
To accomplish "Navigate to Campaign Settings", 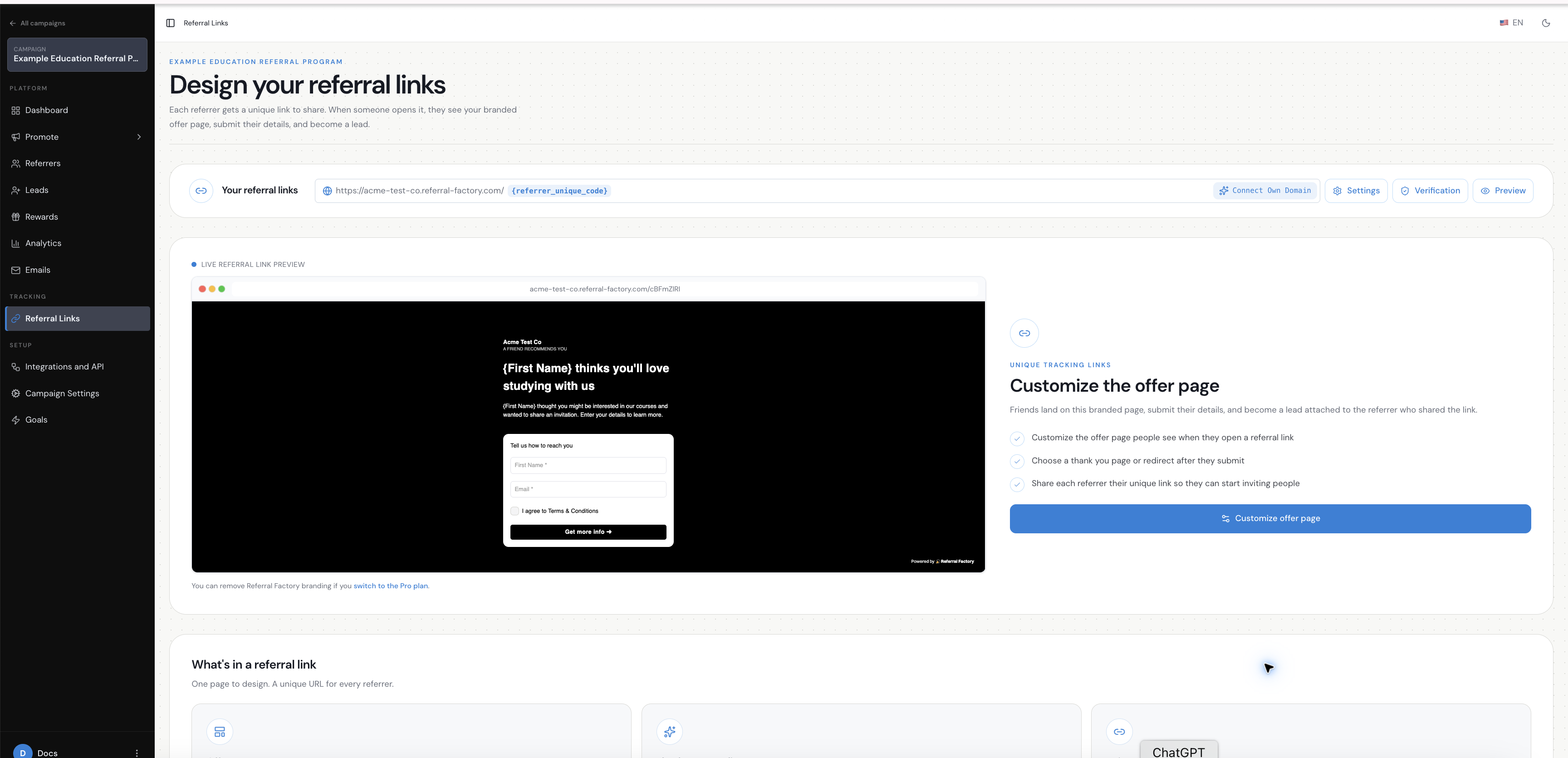I will pos(77,394).
